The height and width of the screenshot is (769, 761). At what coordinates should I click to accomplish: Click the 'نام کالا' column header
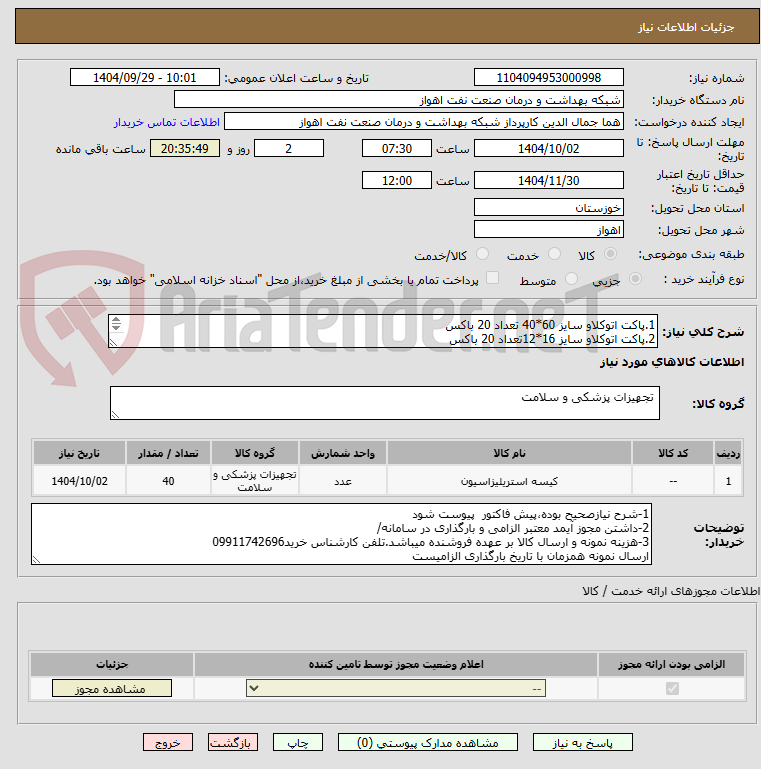point(509,453)
